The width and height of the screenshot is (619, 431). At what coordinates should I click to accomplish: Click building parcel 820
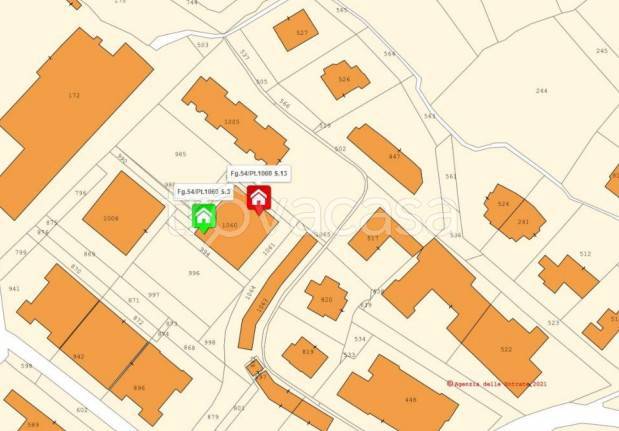tap(326, 298)
